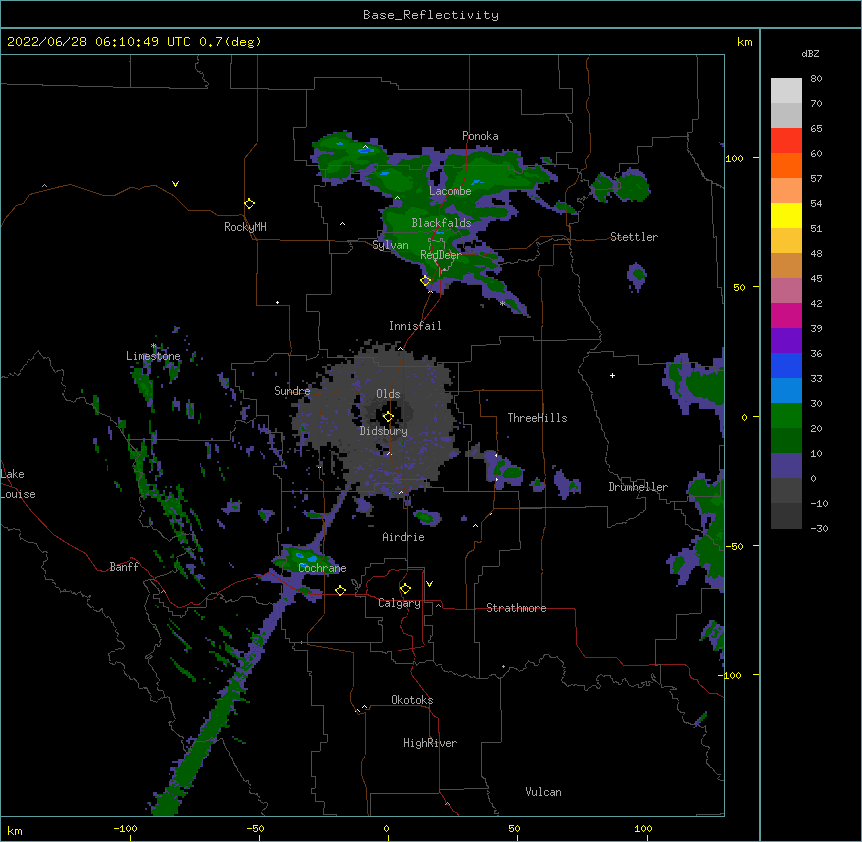The height and width of the screenshot is (842, 862).
Task: Click the 2022/06/28 06:10:49 UTC timestamp
Action: [98, 42]
